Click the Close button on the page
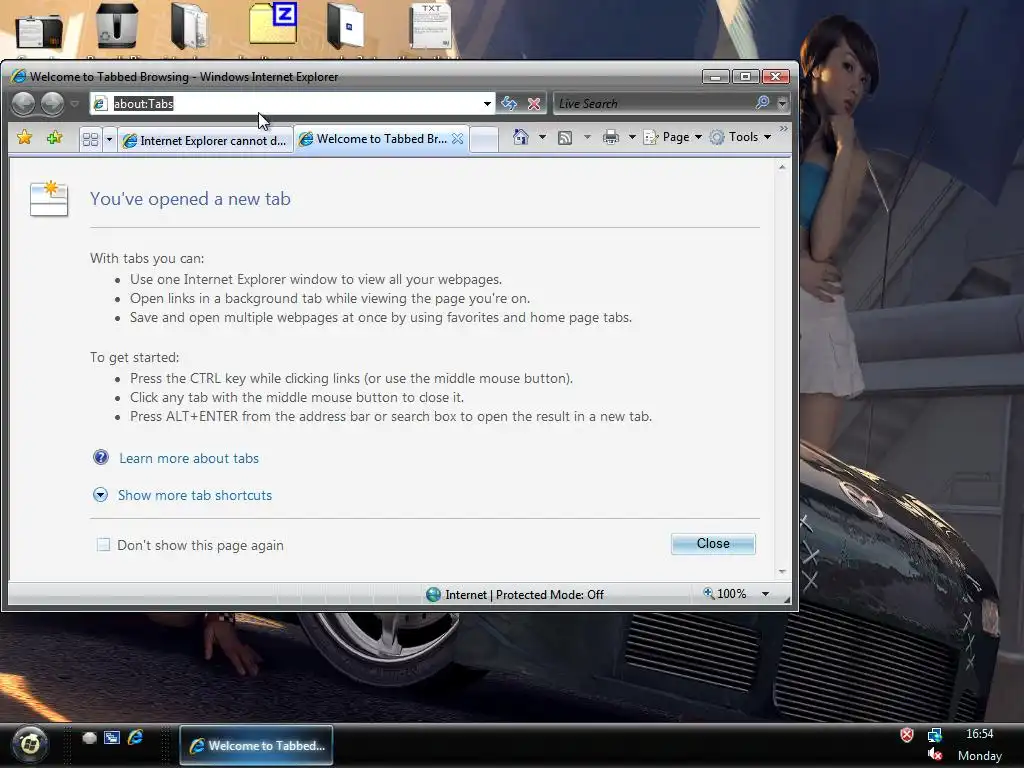Image resolution: width=1024 pixels, height=768 pixels. click(x=713, y=543)
